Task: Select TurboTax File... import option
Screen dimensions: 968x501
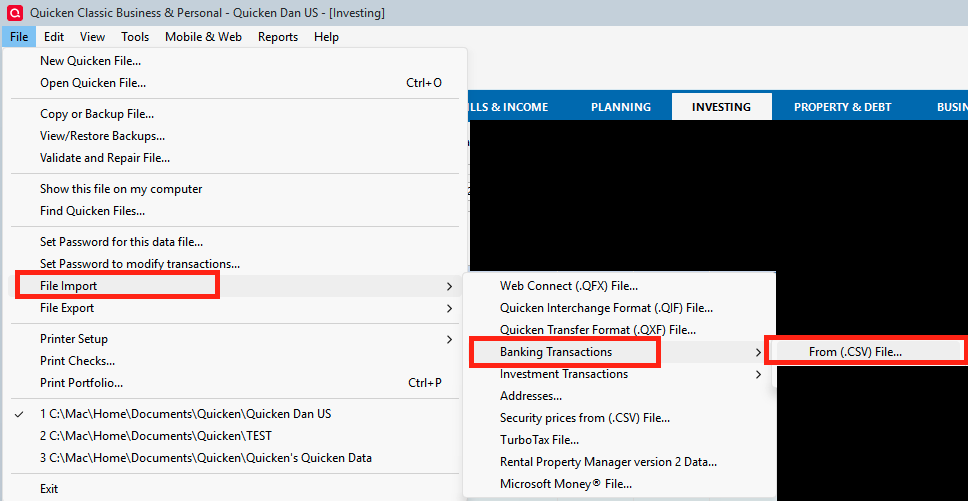Action: click(619, 440)
